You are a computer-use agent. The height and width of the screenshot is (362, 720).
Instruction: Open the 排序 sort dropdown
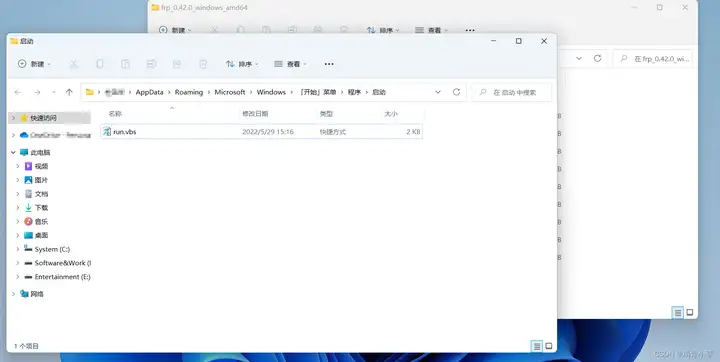242,64
